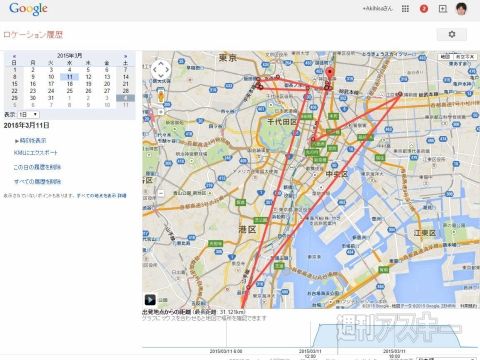
Task: Click the eastern route point near 両国
Action: point(399,94)
